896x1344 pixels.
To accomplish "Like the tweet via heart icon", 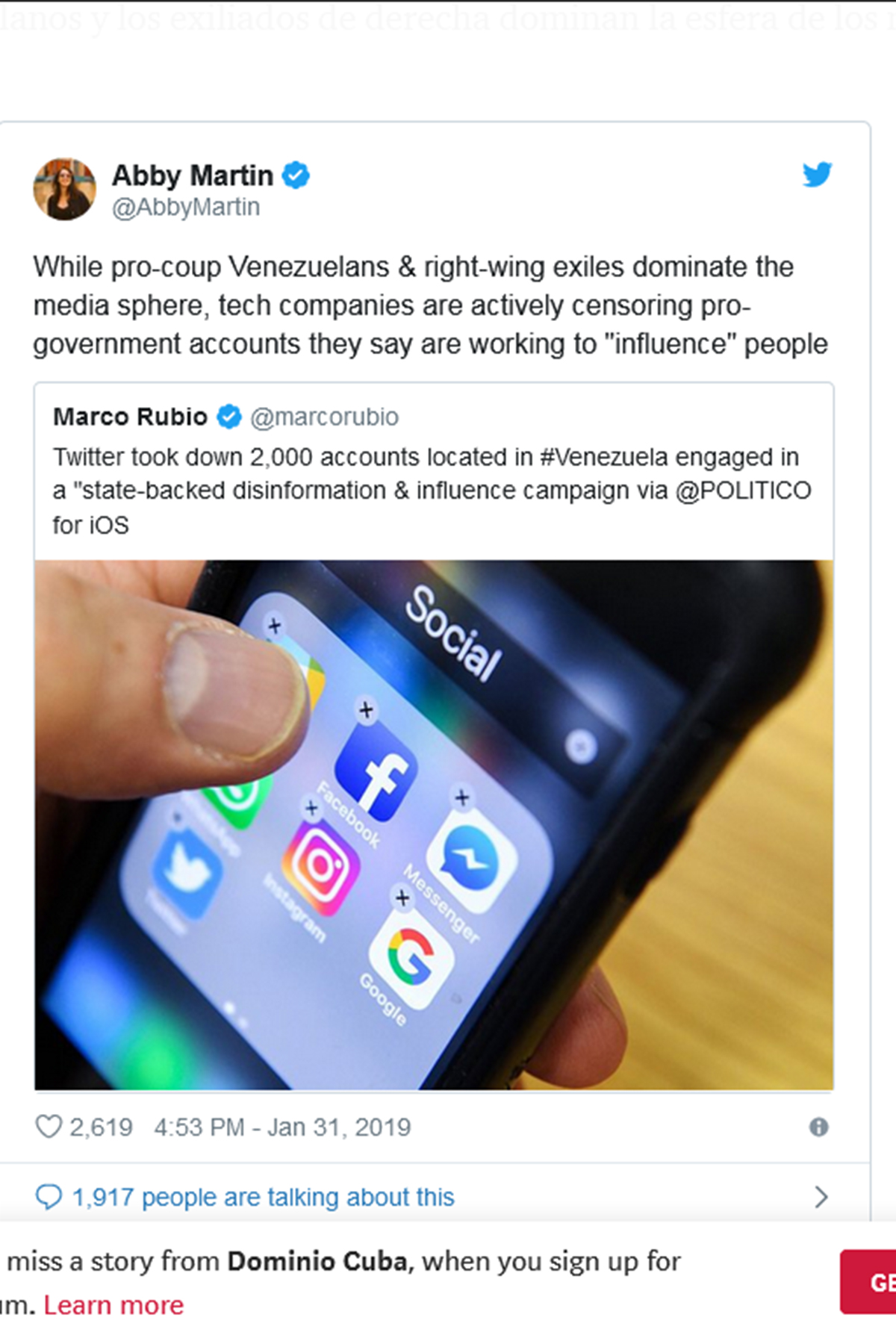I will click(x=49, y=1127).
